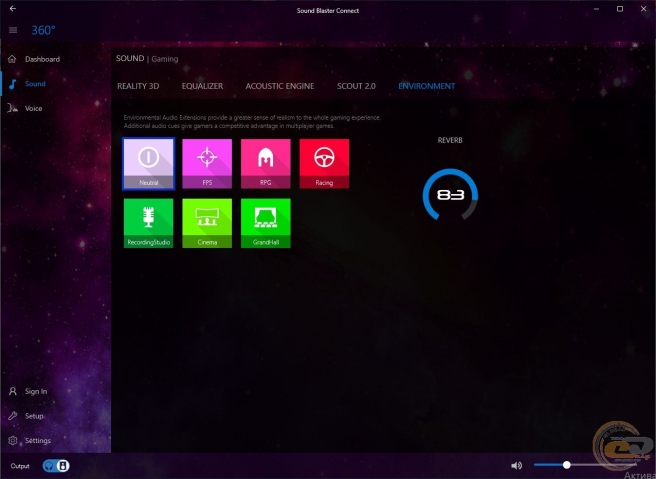Click the master volume slider handle
Viewport: 656px width, 479px height.
click(566, 465)
